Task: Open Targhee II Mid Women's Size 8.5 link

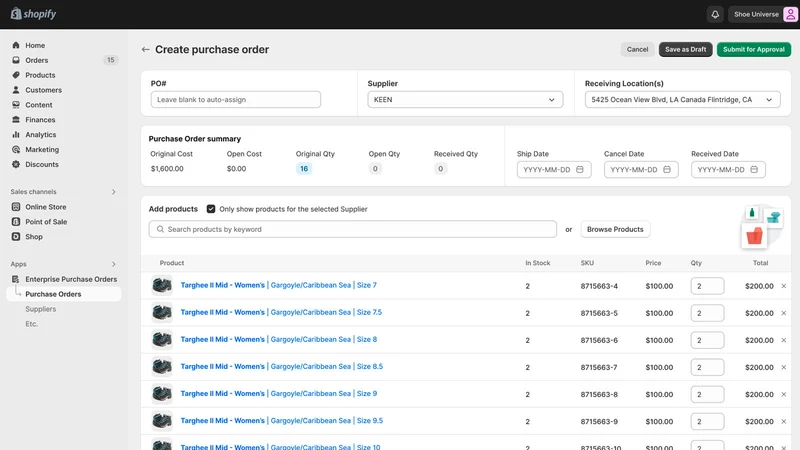Action: click(282, 366)
